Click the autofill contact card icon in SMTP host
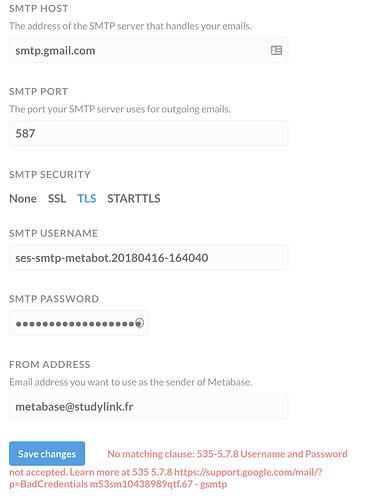The height and width of the screenshot is (500, 368). 276,50
